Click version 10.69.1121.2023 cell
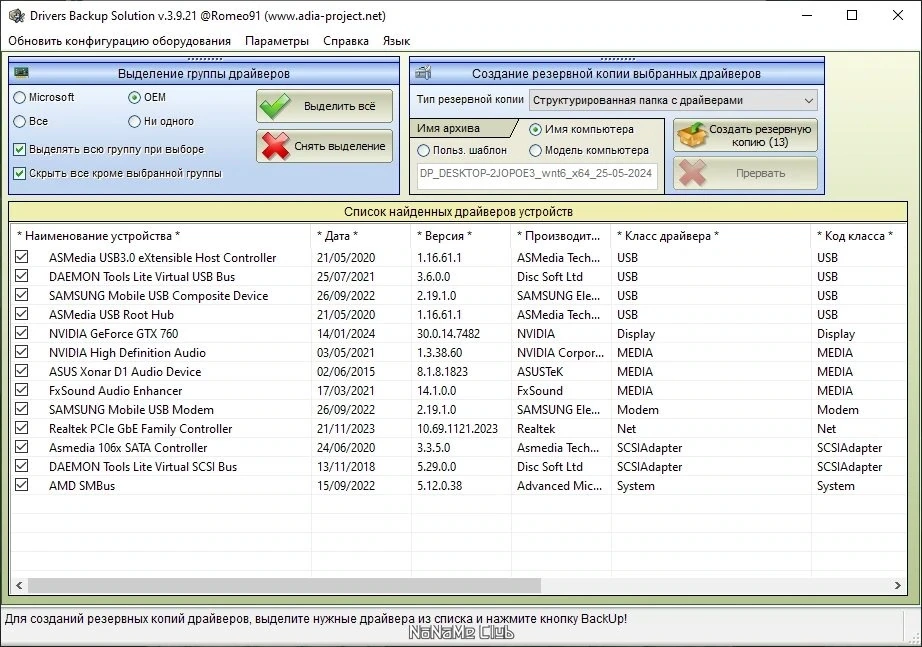Viewport: 922px width, 647px height. 457,429
